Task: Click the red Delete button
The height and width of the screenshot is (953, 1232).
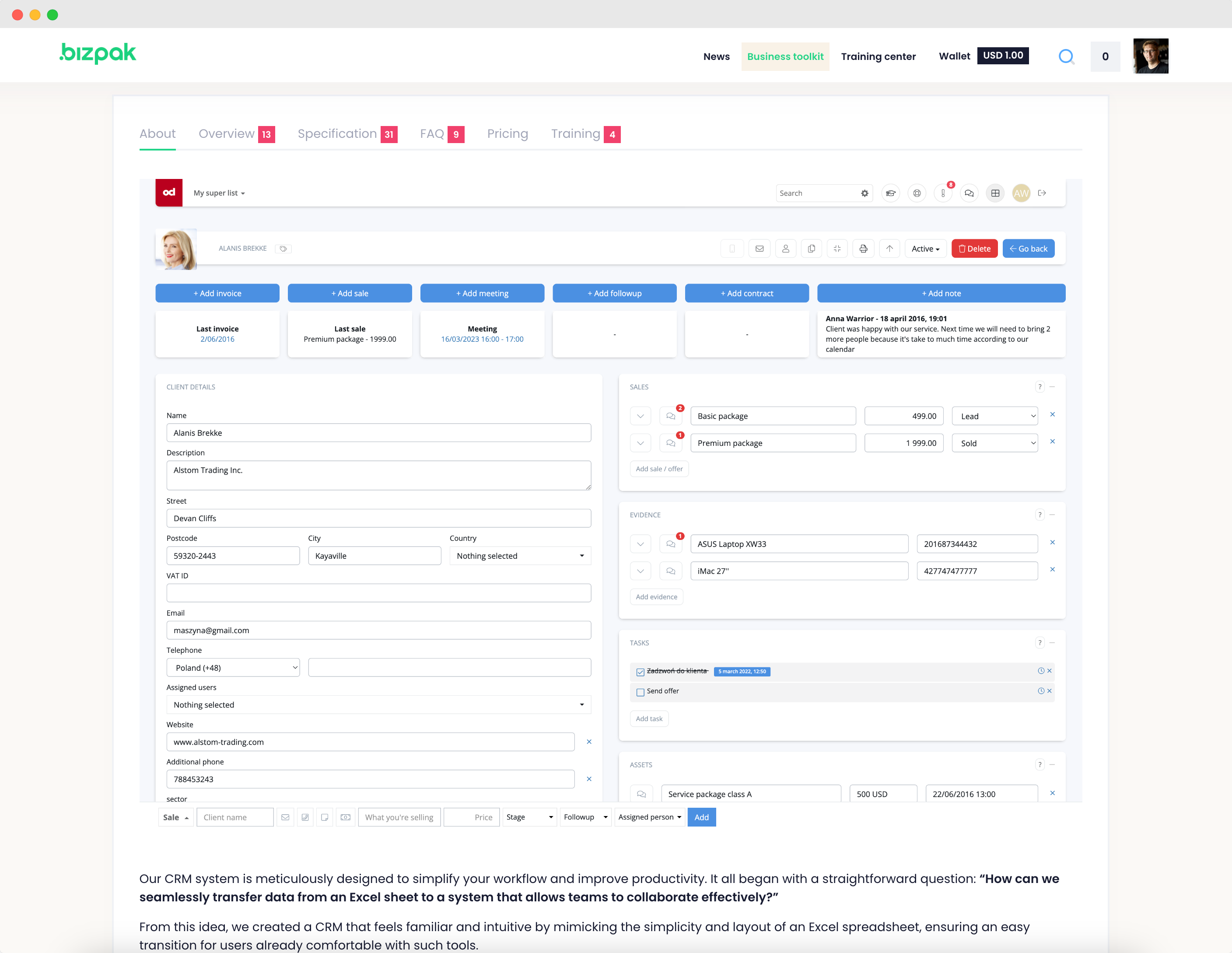Action: point(974,249)
